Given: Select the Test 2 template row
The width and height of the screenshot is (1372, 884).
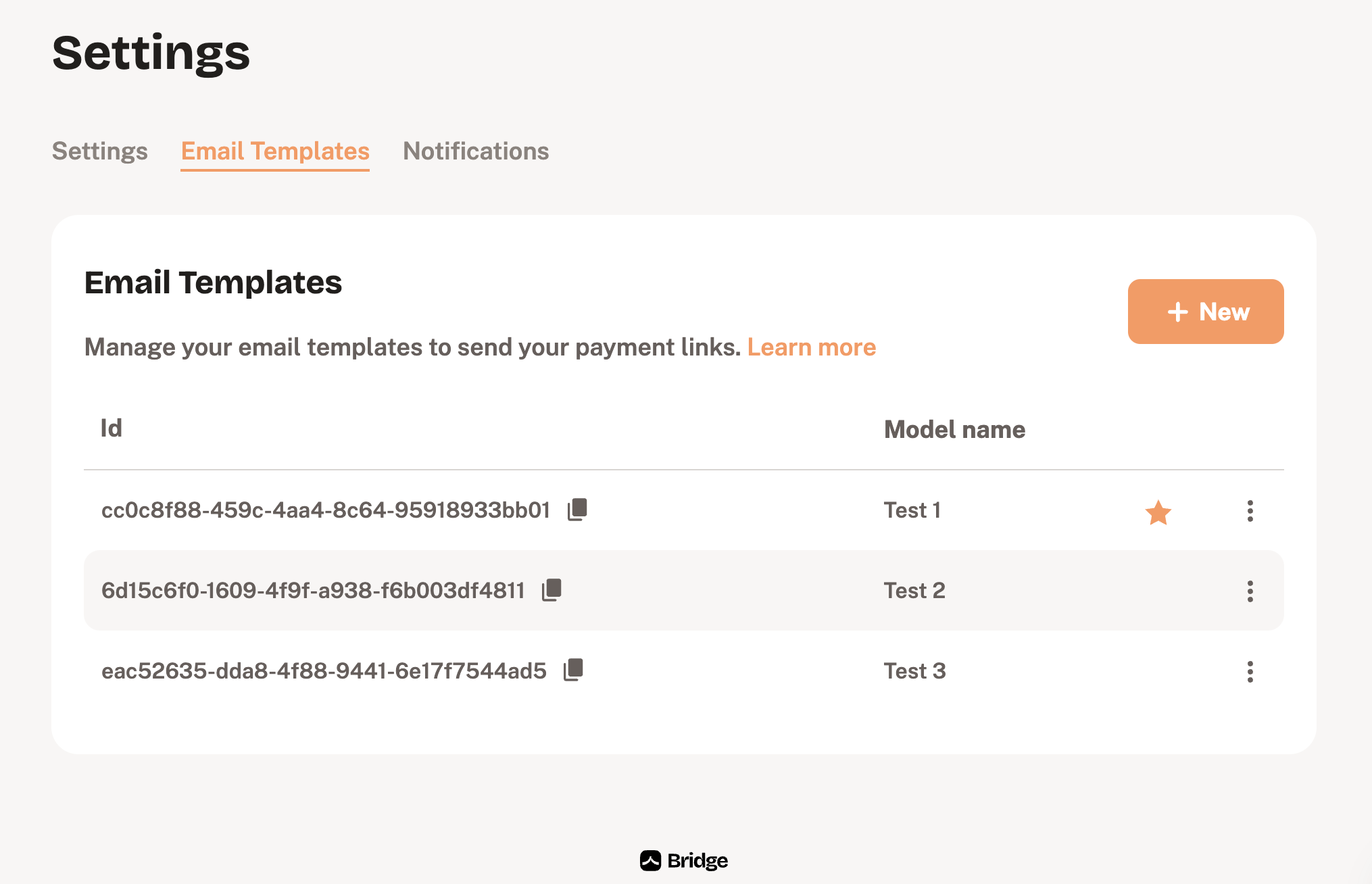Looking at the screenshot, I should click(683, 591).
